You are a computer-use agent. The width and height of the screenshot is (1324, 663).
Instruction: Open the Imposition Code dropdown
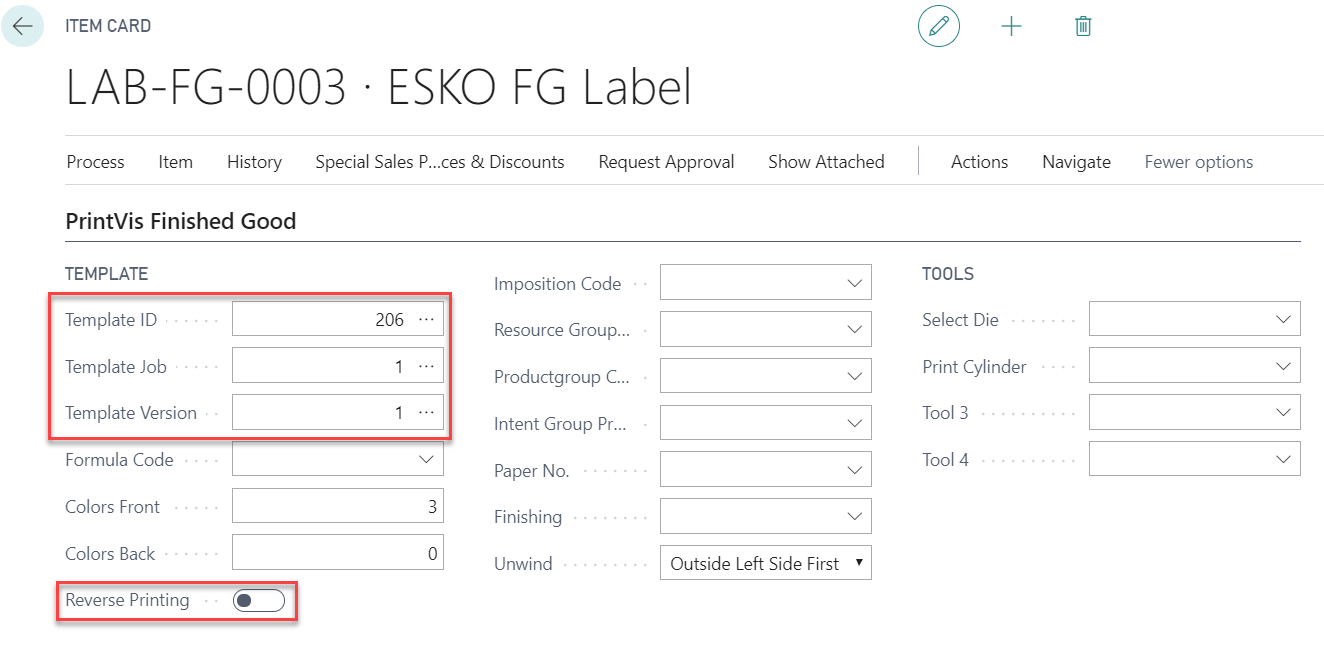[x=854, y=283]
